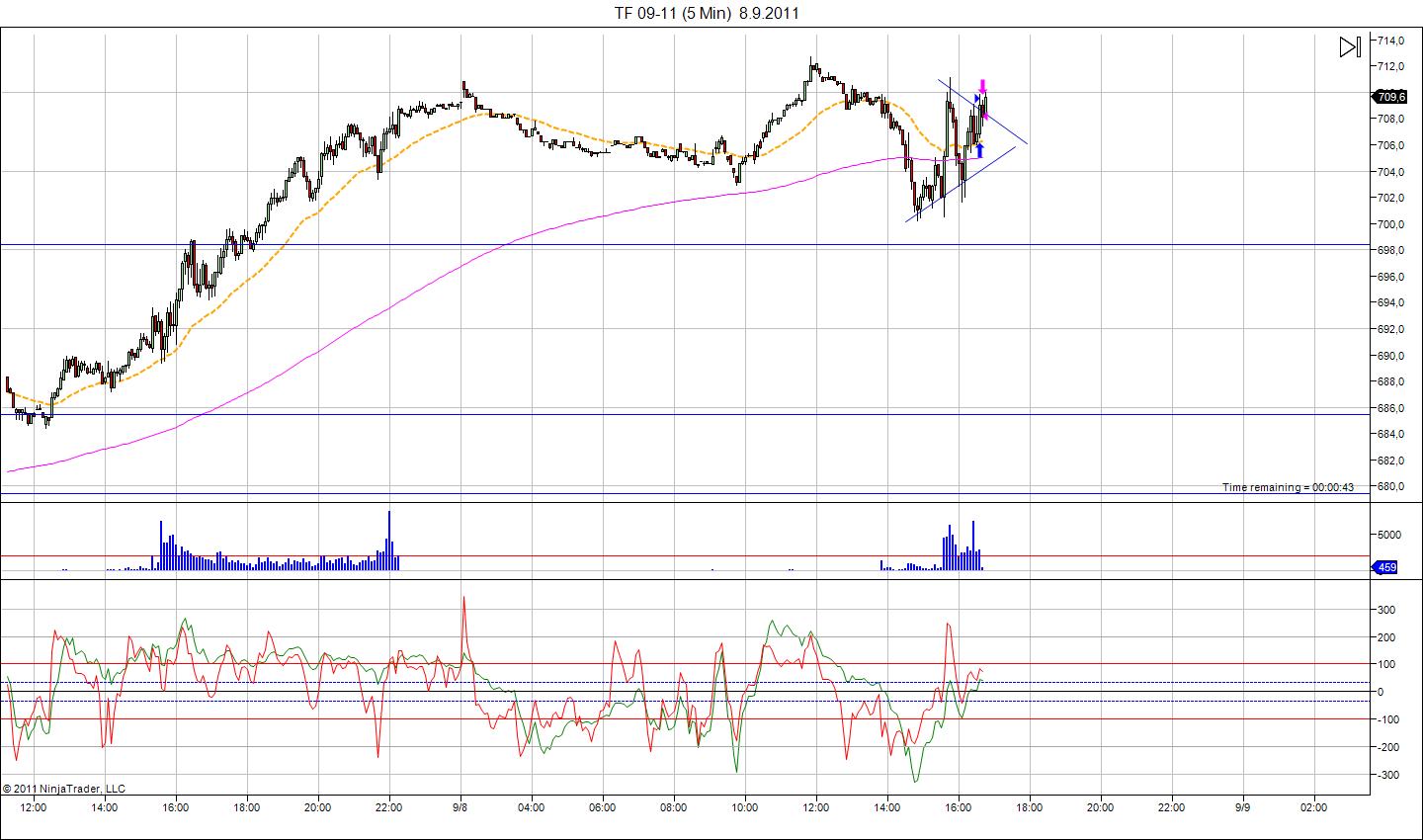Click the 686,0 price axis label

tap(1390, 408)
